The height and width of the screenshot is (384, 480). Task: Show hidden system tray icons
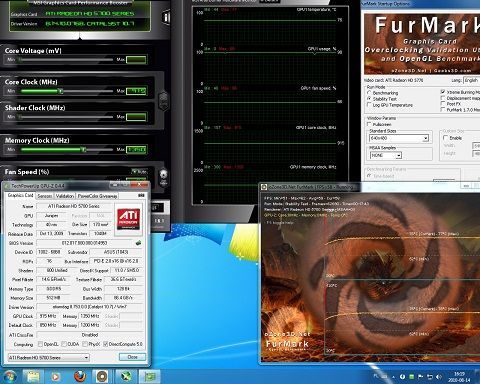coord(394,377)
